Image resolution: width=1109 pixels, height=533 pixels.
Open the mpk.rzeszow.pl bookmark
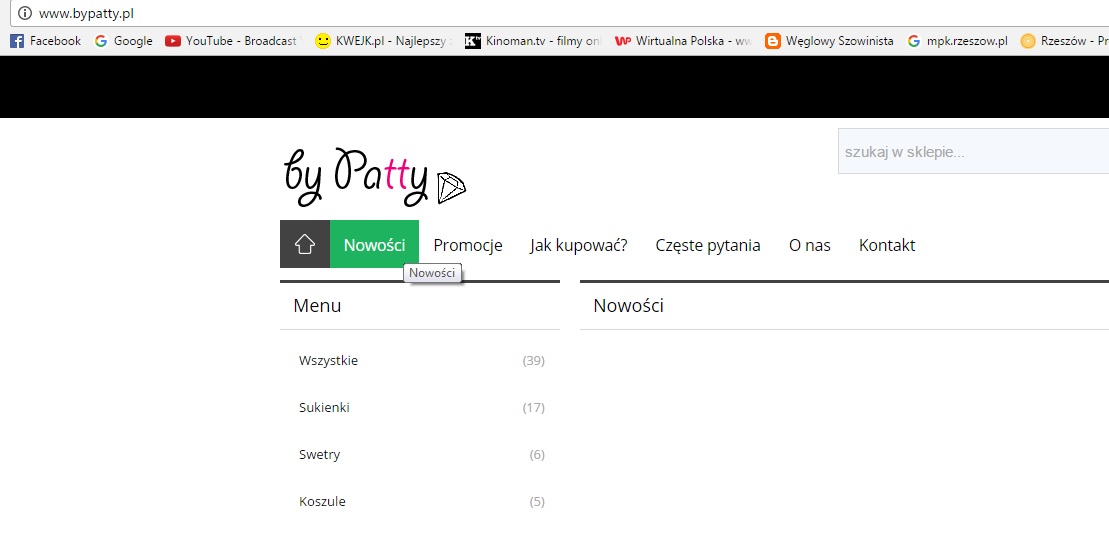(958, 41)
